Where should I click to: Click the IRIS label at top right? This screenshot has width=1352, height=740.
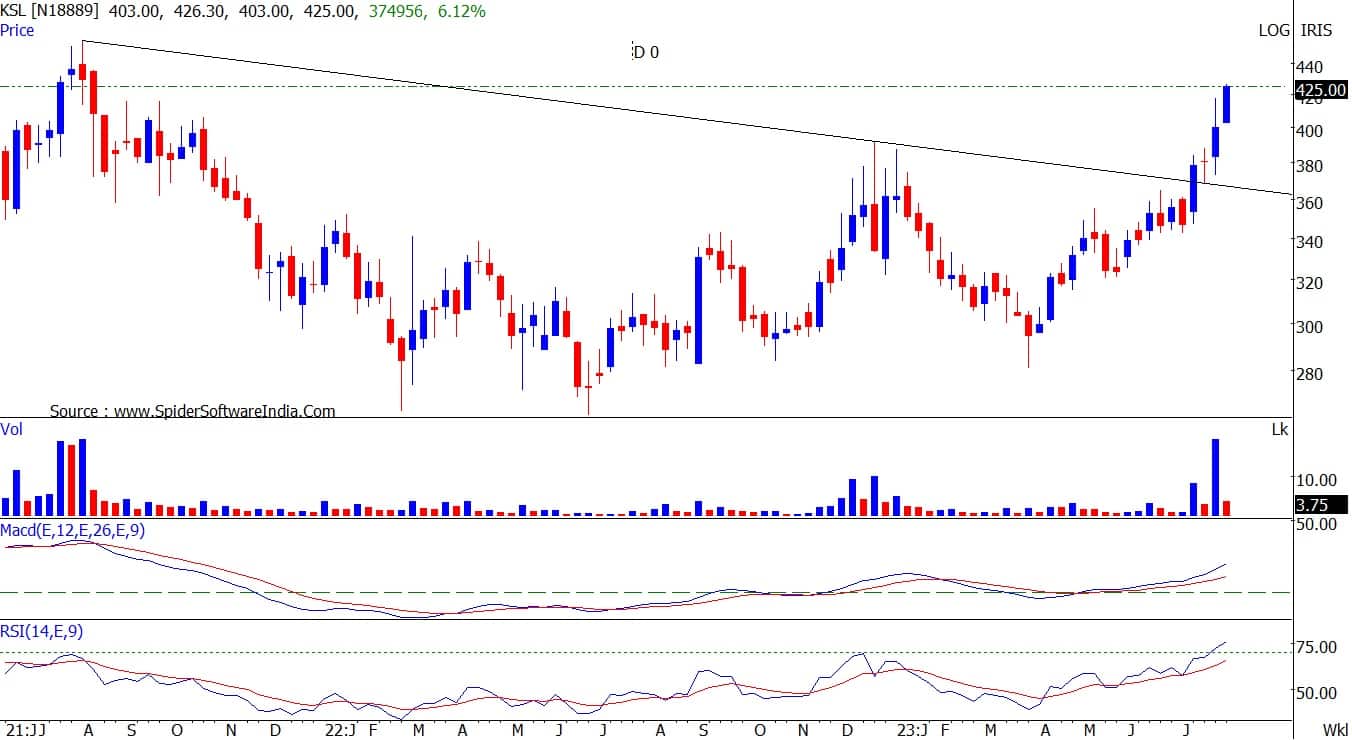1316,30
